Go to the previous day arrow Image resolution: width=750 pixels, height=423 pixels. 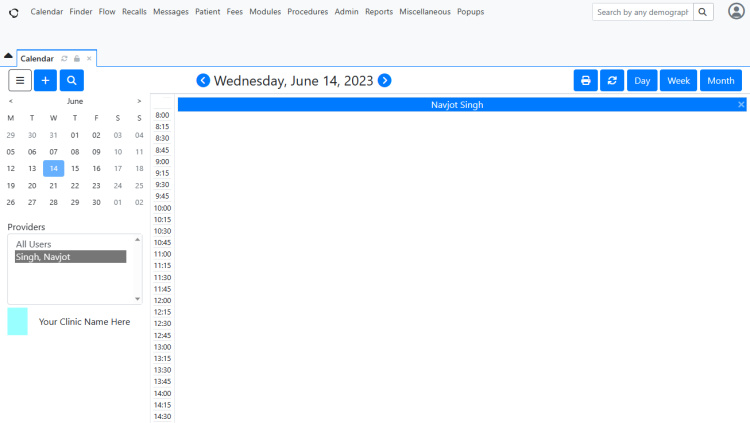click(x=203, y=80)
